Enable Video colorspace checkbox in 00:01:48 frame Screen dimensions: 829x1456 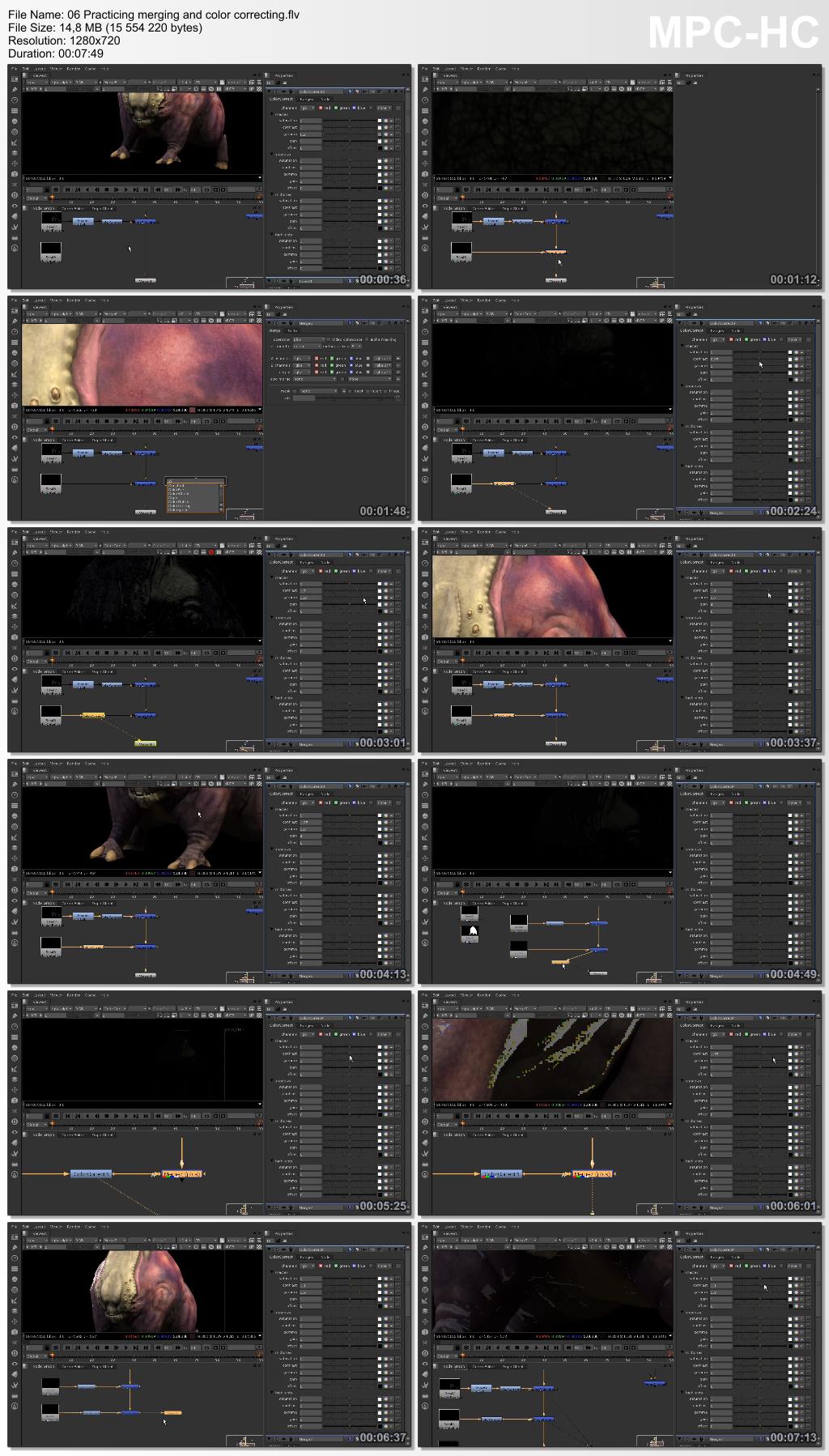click(329, 339)
